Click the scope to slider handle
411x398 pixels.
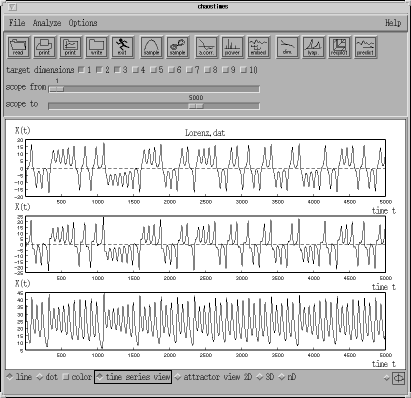(196, 106)
